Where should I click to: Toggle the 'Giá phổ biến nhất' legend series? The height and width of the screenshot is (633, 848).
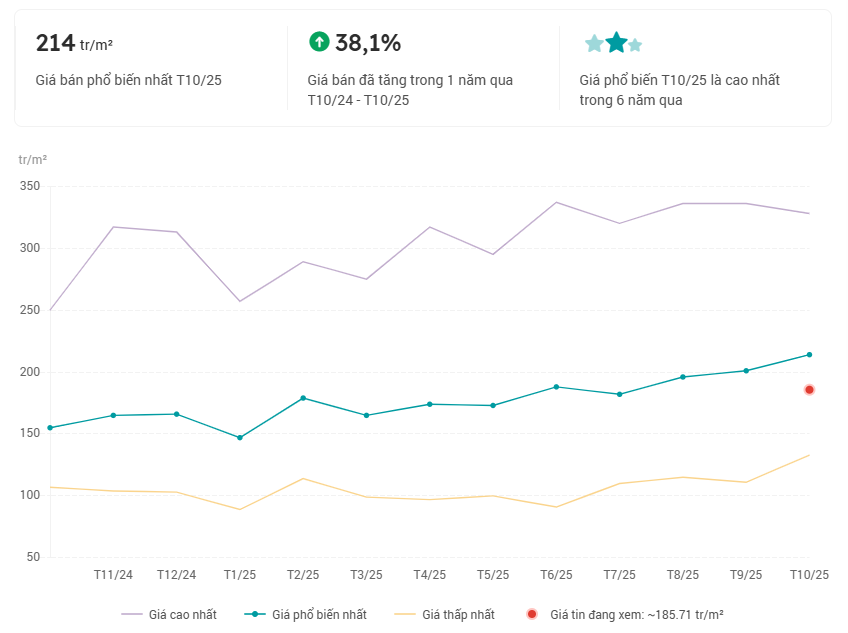(305, 614)
